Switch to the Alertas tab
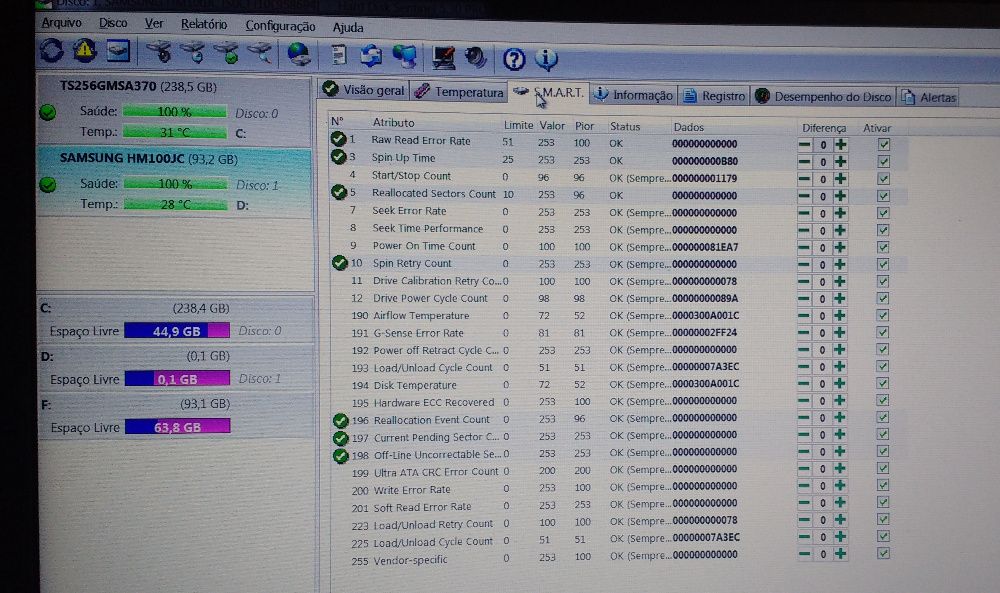Screen dimensions: 1000x593 point(929,97)
